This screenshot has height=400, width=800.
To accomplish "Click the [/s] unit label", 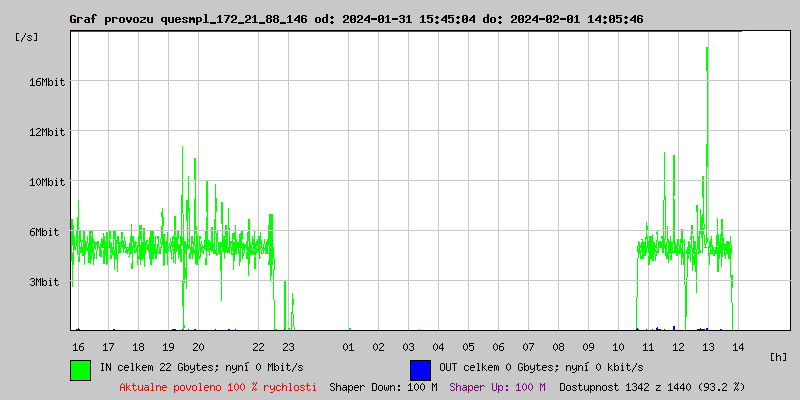I will 27,37.
